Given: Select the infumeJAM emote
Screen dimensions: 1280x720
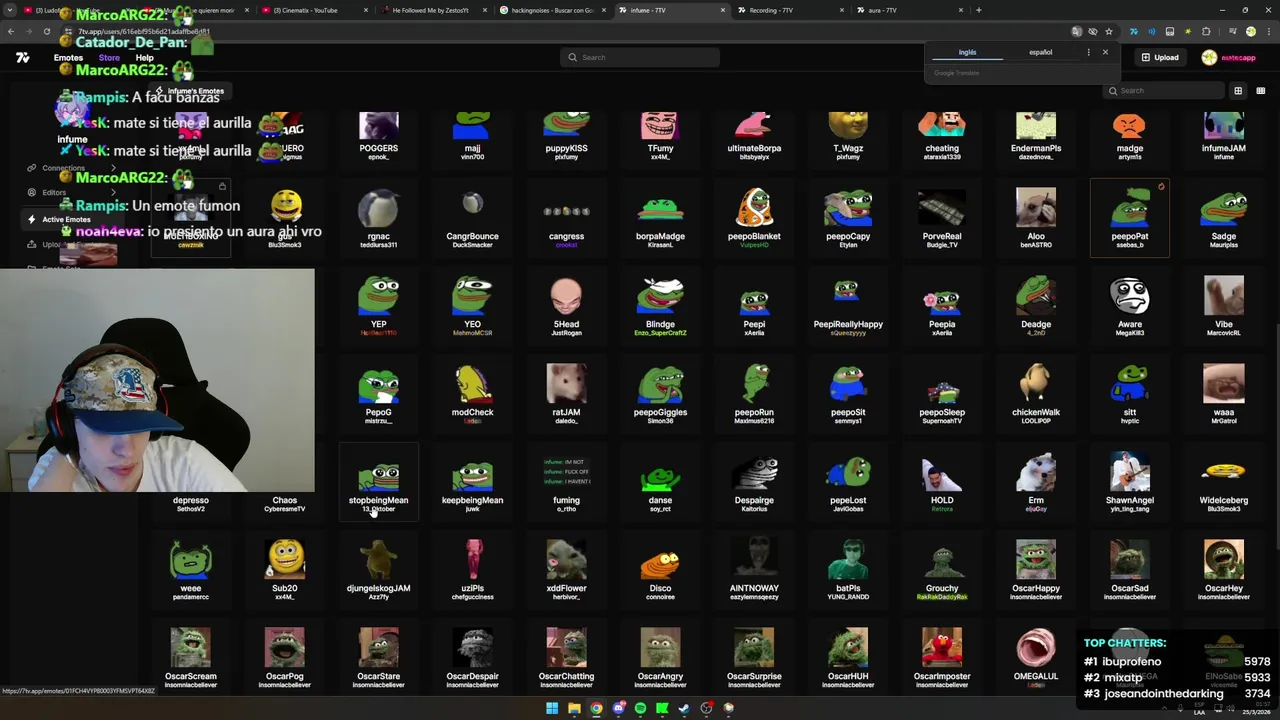Looking at the screenshot, I should point(1224,136).
